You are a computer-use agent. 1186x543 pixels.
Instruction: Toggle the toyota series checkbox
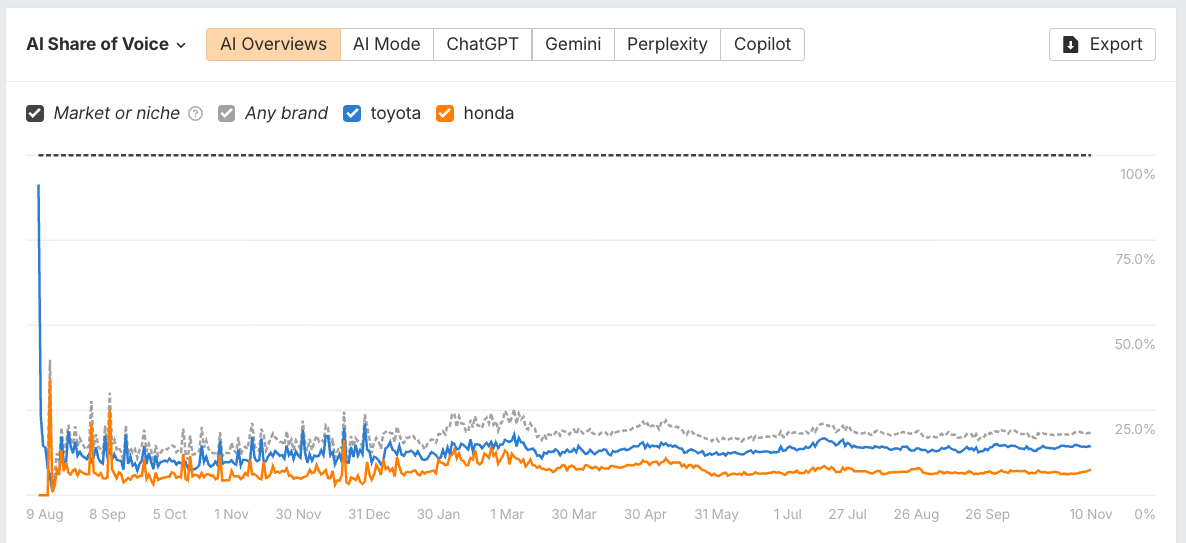352,113
